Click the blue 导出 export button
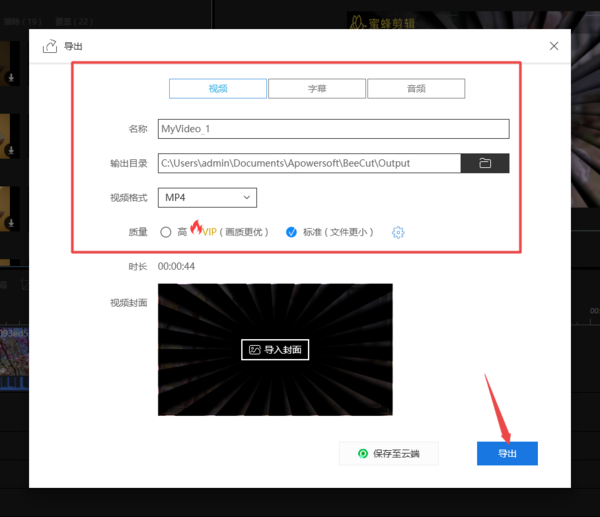This screenshot has width=600, height=517. [507, 453]
